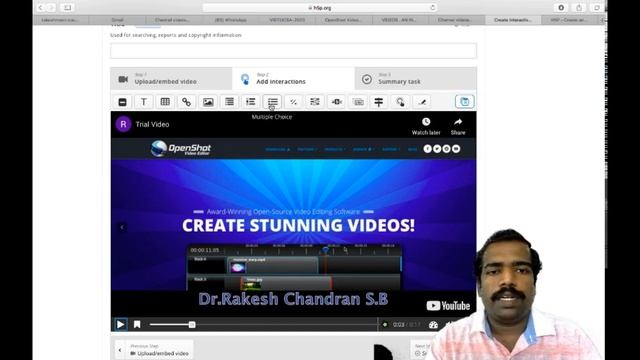The height and width of the screenshot is (360, 640).
Task: Switch to the H5P - Create browser tab
Action: pyautogui.click(x=569, y=20)
